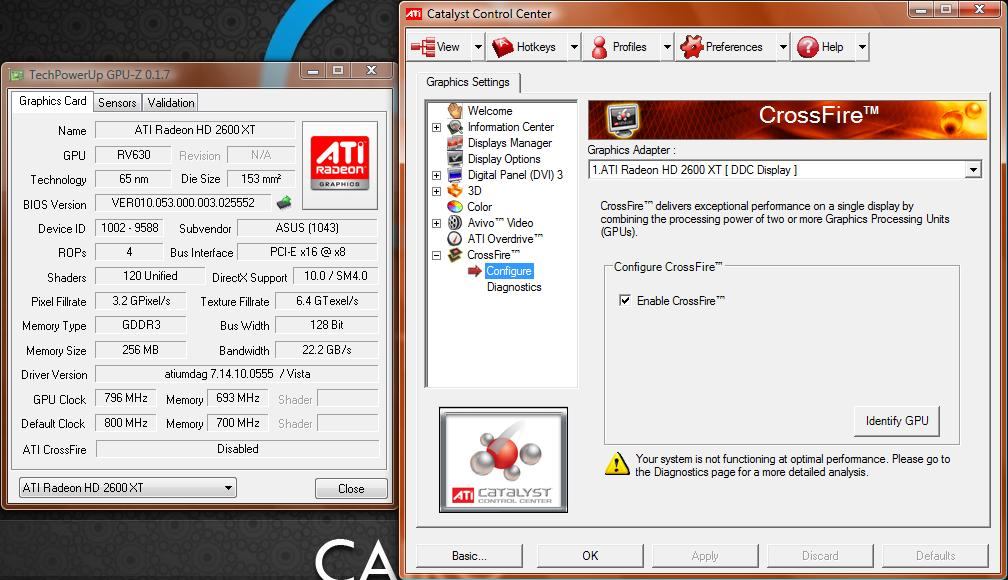Open the GPU selector dropdown in GPU-Z
The width and height of the screenshot is (1008, 580).
228,488
